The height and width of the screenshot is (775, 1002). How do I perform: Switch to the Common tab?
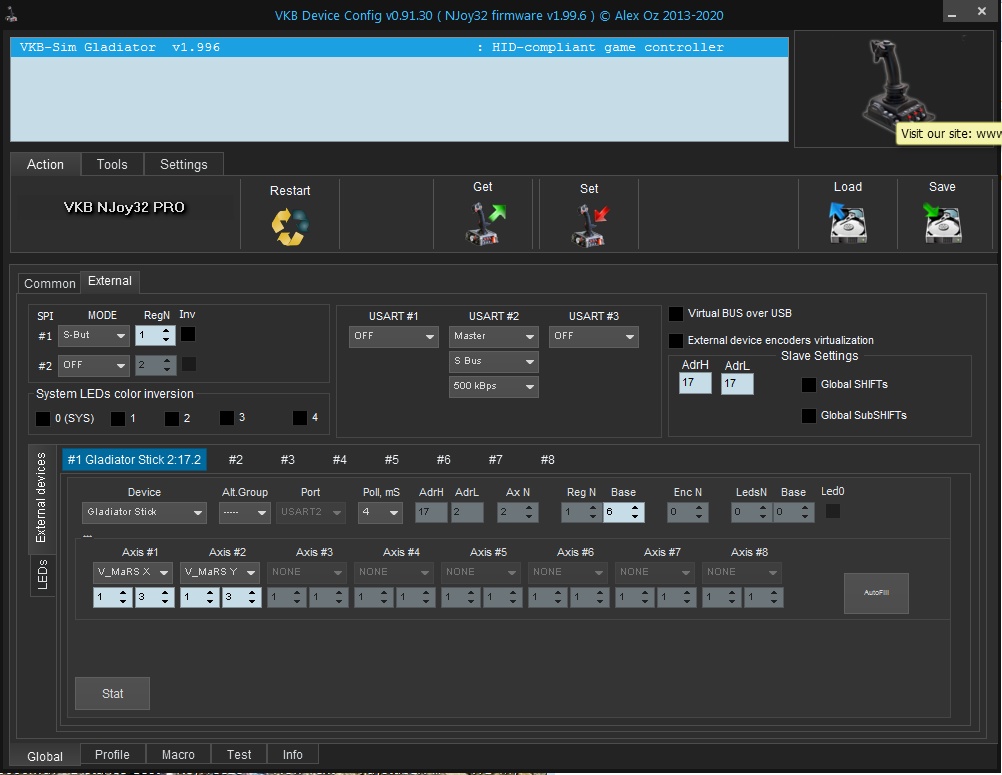coord(49,283)
